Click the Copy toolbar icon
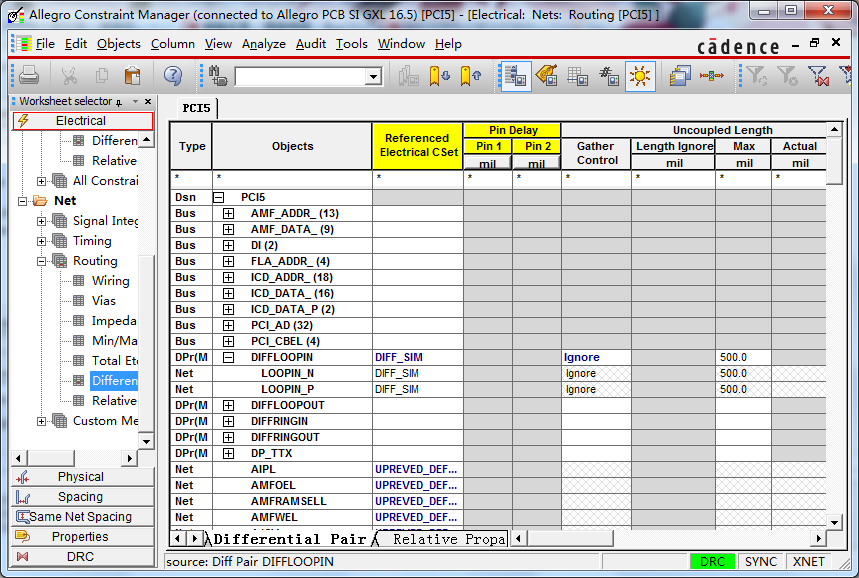Screen dimensions: 859x578 [102, 76]
